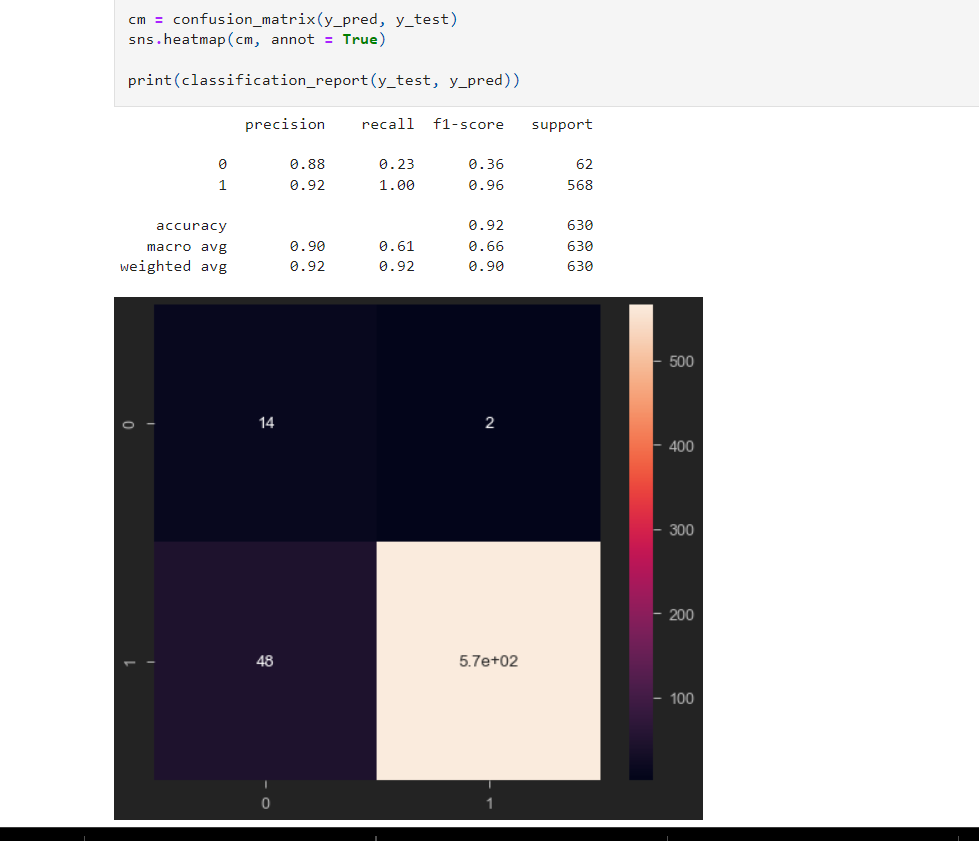Click the weighted avg row text

point(173,266)
